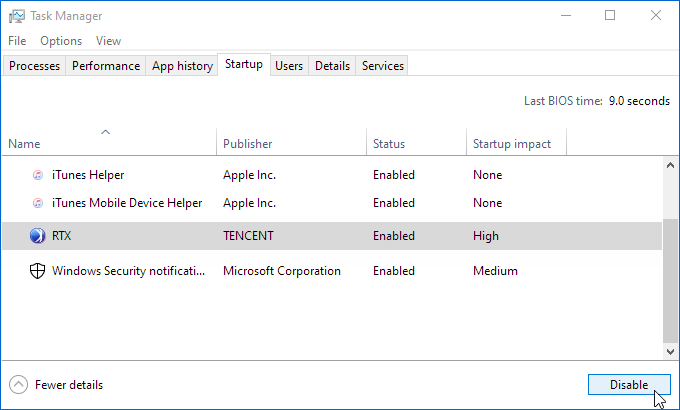Click the 9.0 seconds BIOS time value
This screenshot has height=410, width=680.
(x=639, y=101)
